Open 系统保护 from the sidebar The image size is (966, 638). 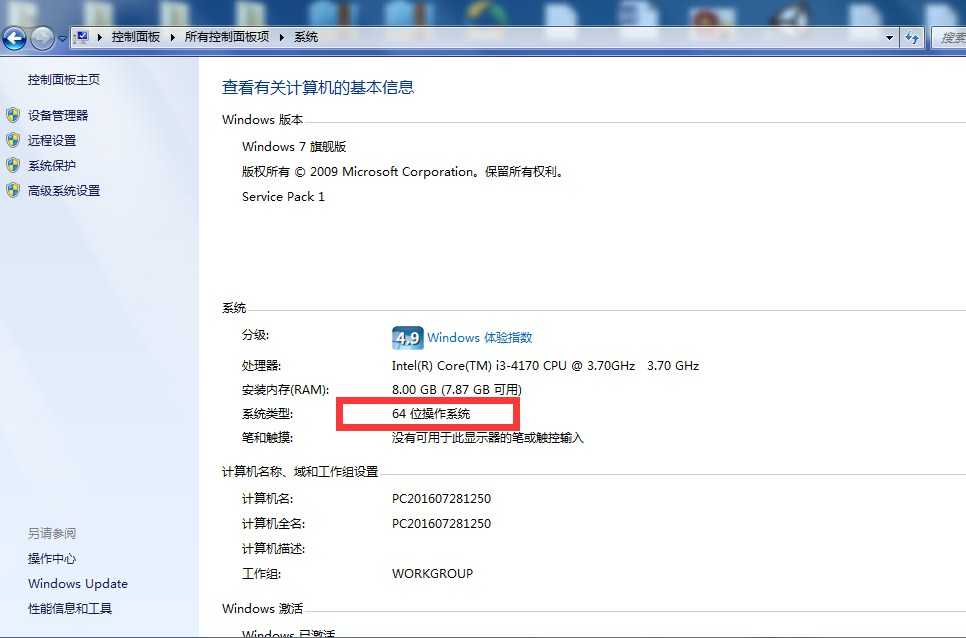point(52,166)
